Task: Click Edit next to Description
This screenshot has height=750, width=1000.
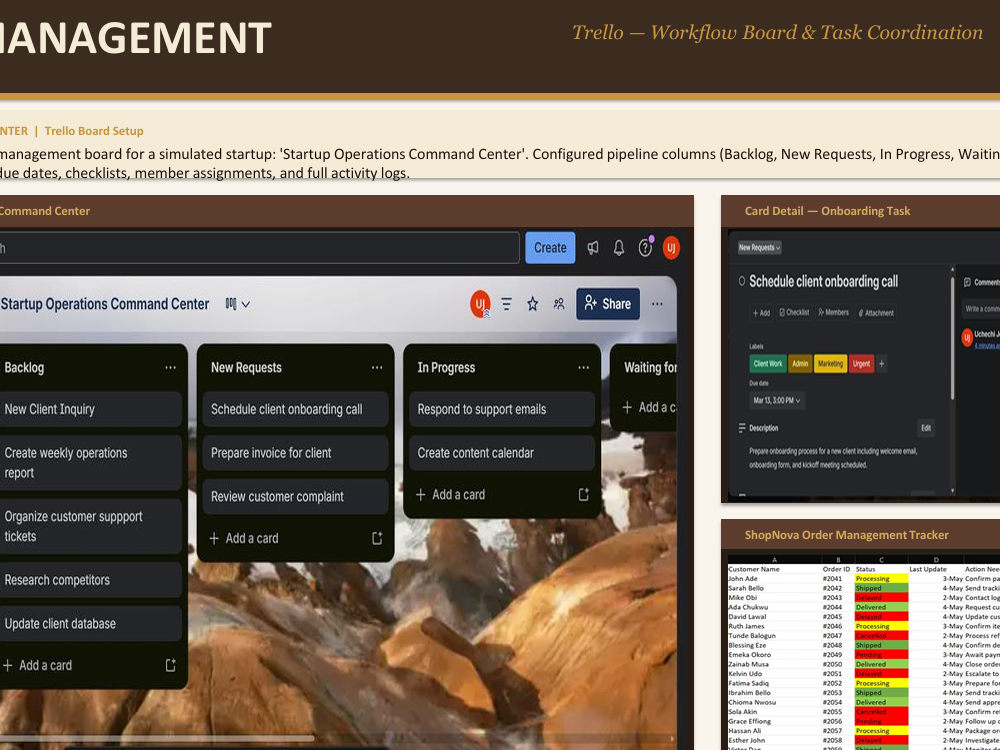Action: (926, 428)
